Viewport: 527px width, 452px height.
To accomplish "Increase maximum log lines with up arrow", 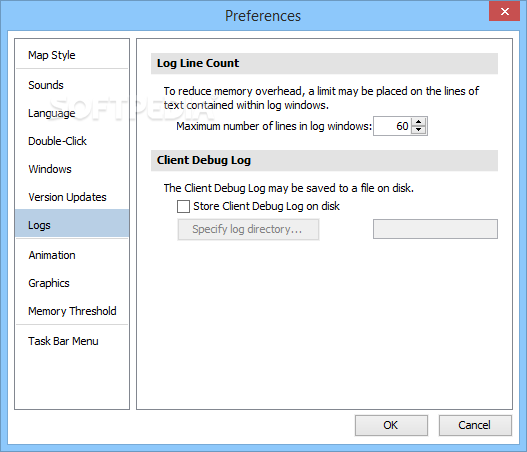I will click(x=418, y=122).
